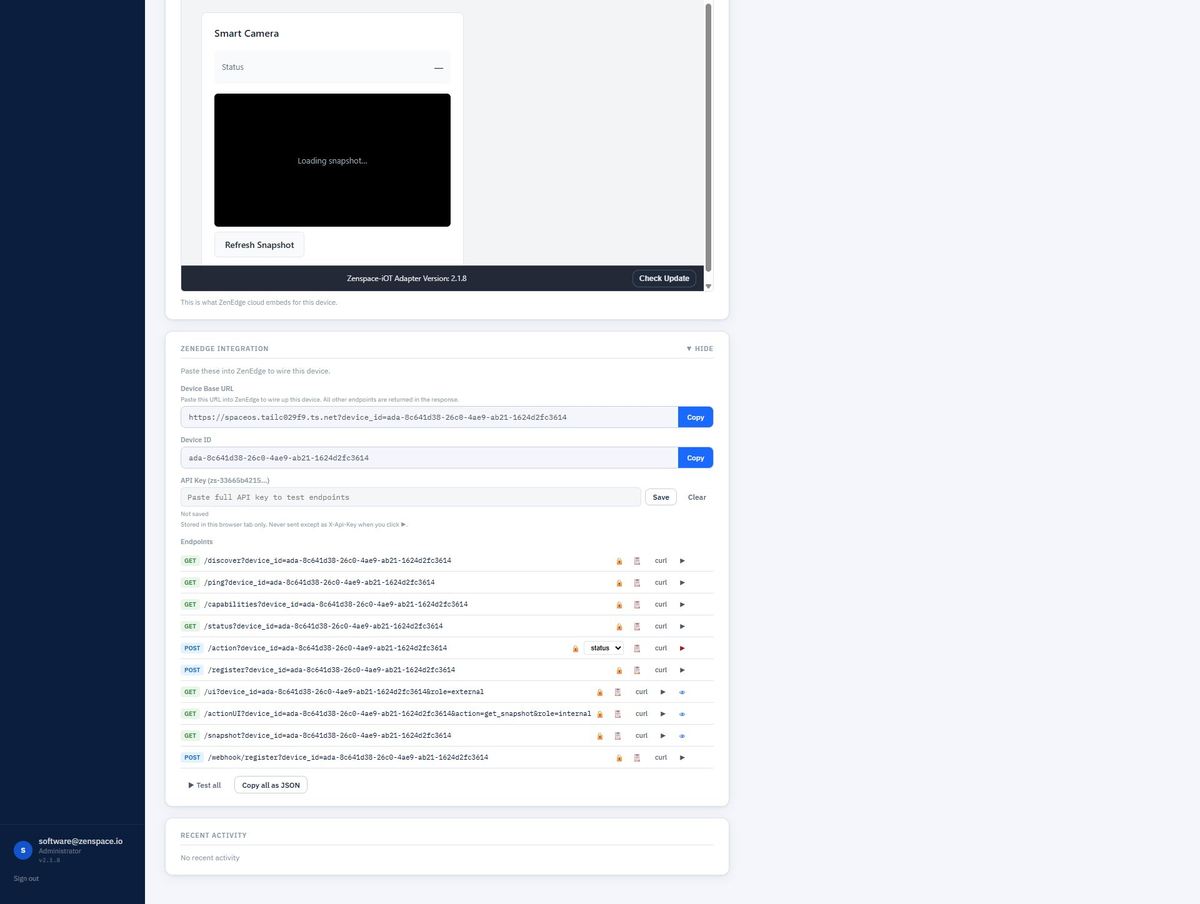Click the lock icon on /ping row

click(x=619, y=583)
